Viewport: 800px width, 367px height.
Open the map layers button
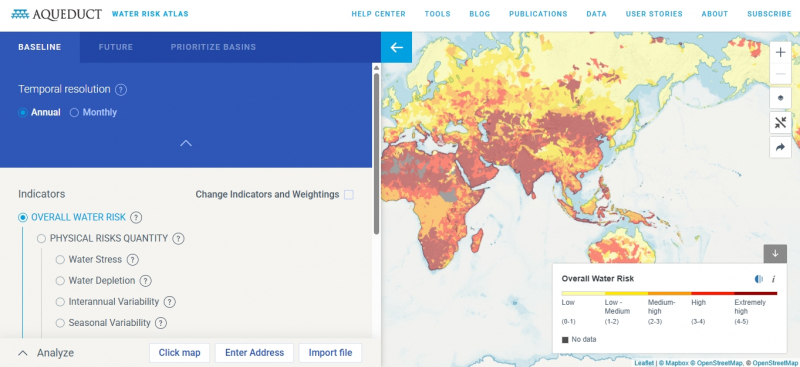[780, 97]
